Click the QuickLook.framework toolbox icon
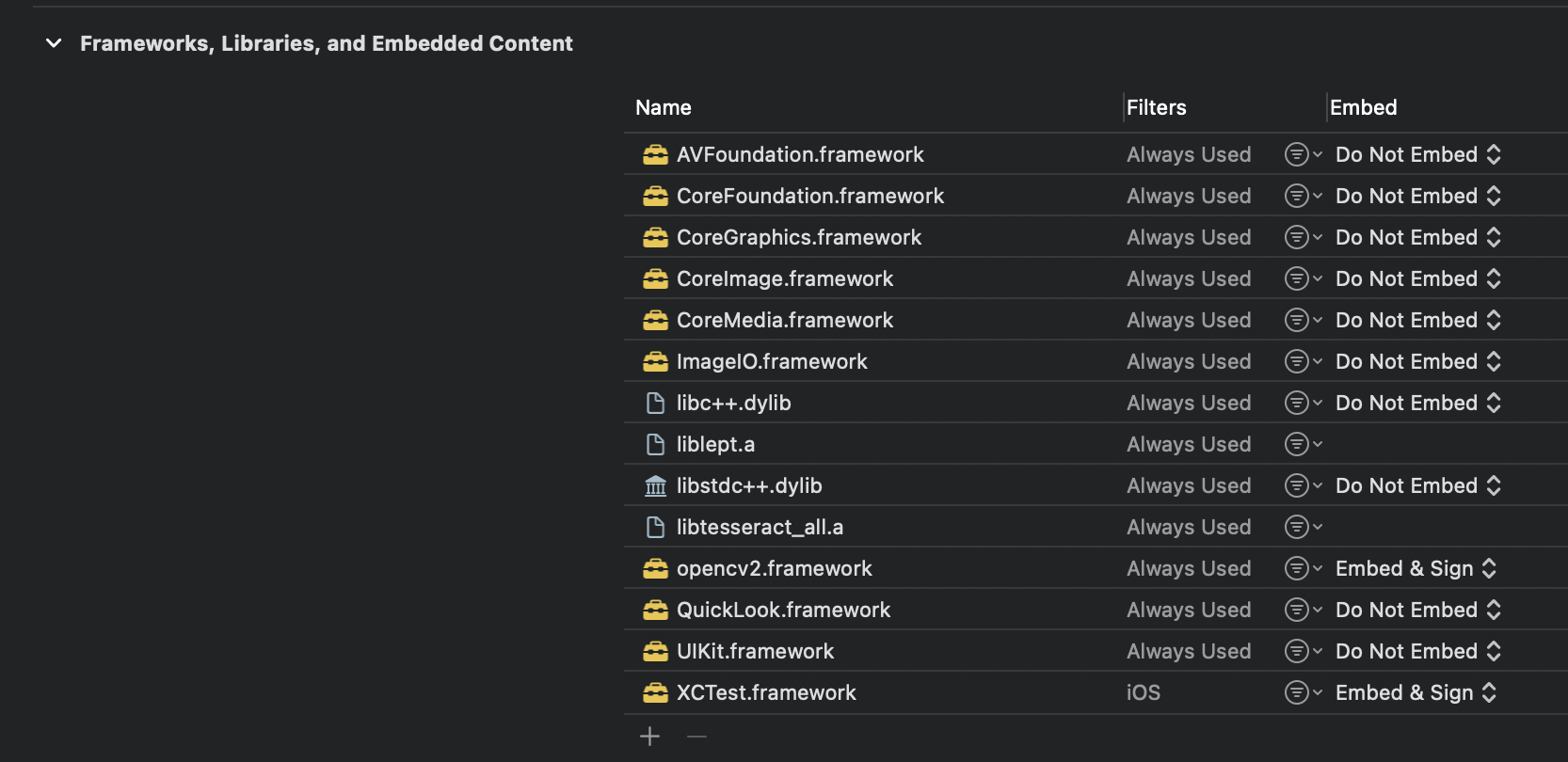 (656, 610)
